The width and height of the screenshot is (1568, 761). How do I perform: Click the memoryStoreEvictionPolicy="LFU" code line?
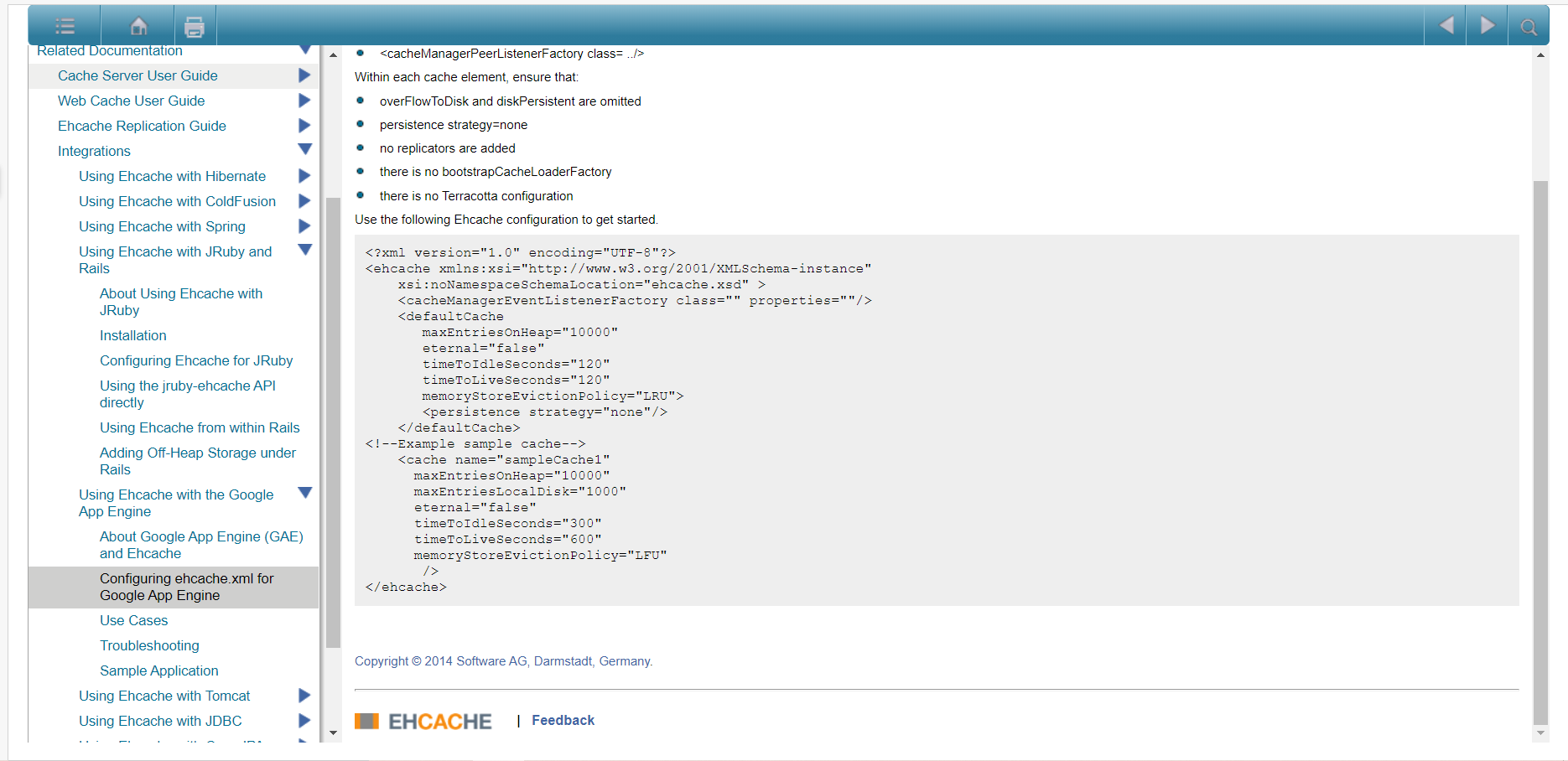[x=540, y=555]
